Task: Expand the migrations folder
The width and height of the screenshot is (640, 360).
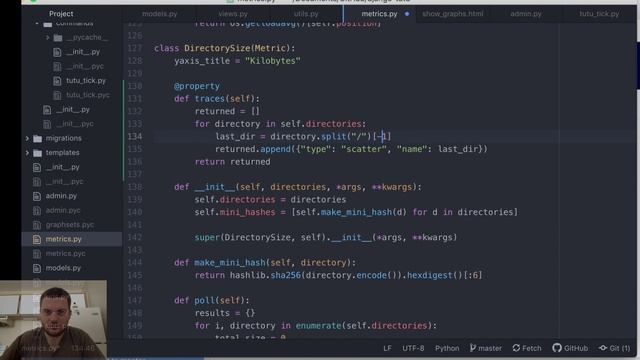Action: tap(27, 138)
